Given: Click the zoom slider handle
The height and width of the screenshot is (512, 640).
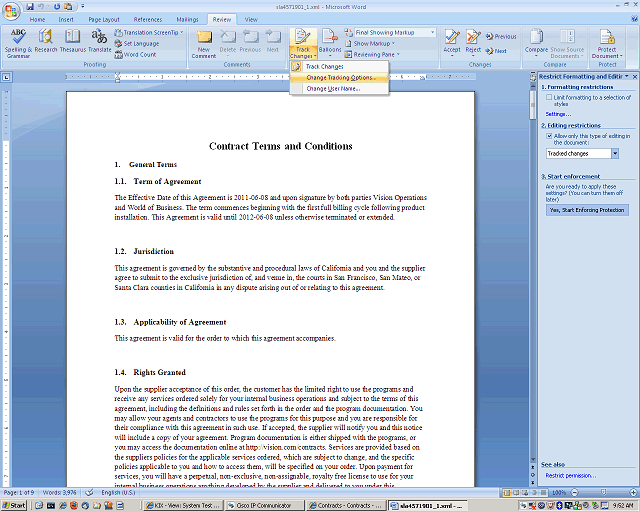Looking at the screenshot, I should pos(604,492).
